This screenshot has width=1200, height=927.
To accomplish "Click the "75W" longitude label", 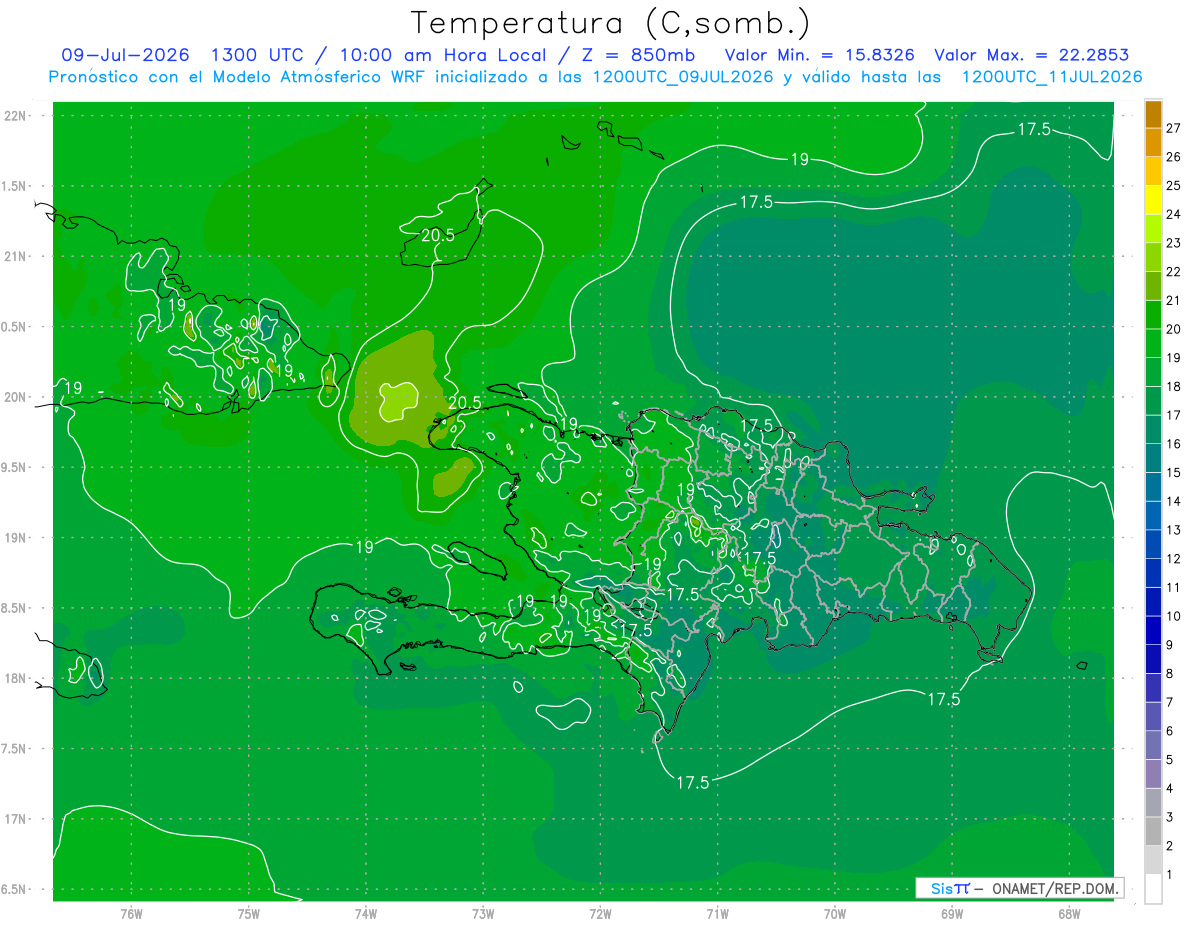I will pos(248,913).
